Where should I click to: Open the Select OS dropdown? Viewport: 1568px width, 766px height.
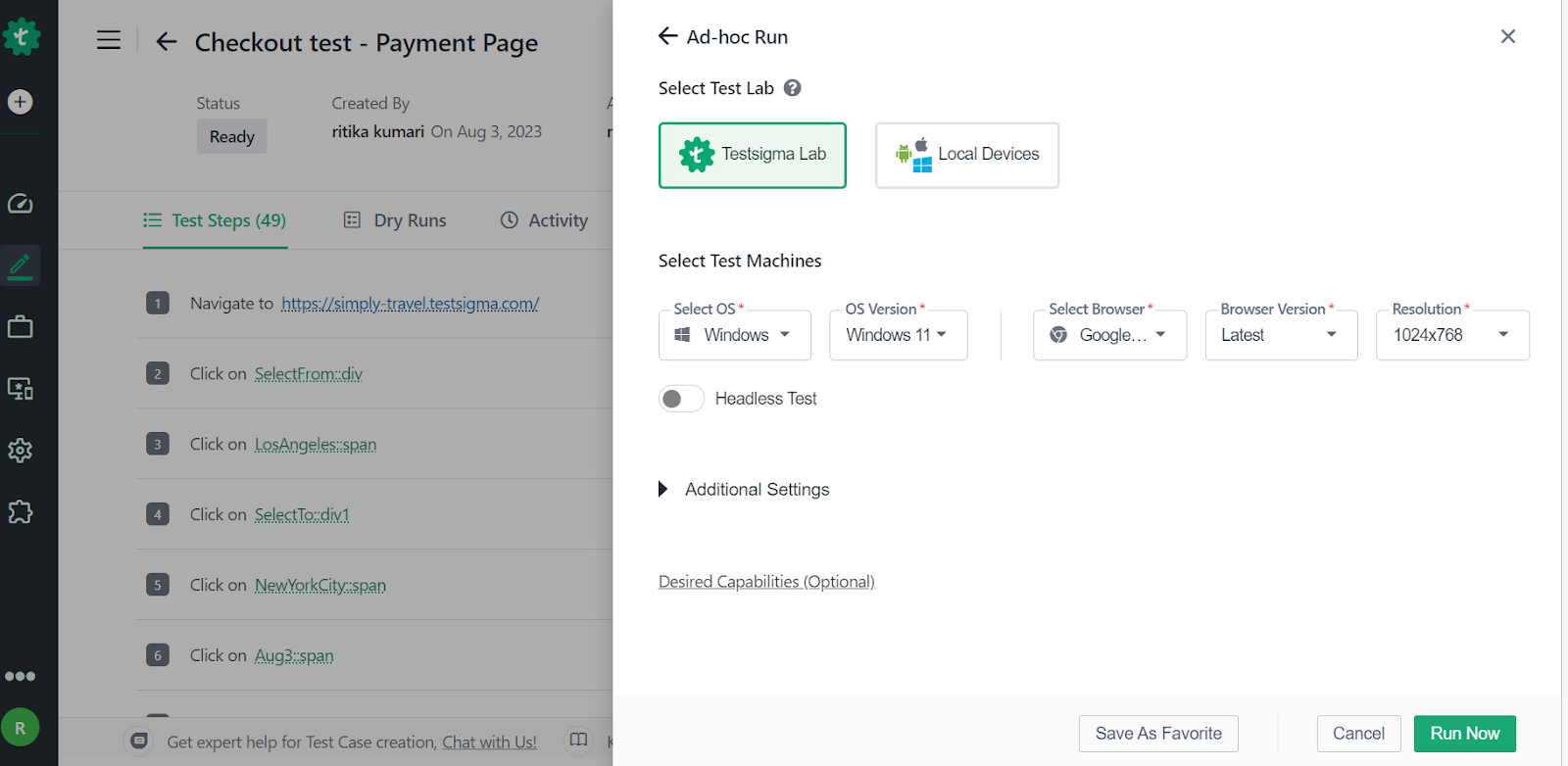coord(735,335)
